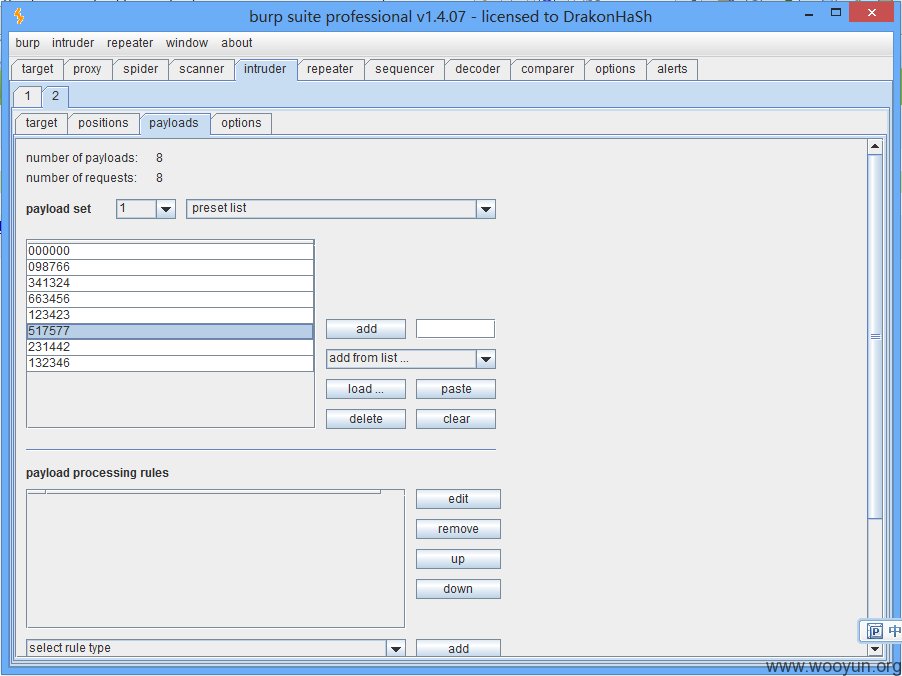Click the edit processing rule button
The width and height of the screenshot is (902, 676).
point(458,499)
